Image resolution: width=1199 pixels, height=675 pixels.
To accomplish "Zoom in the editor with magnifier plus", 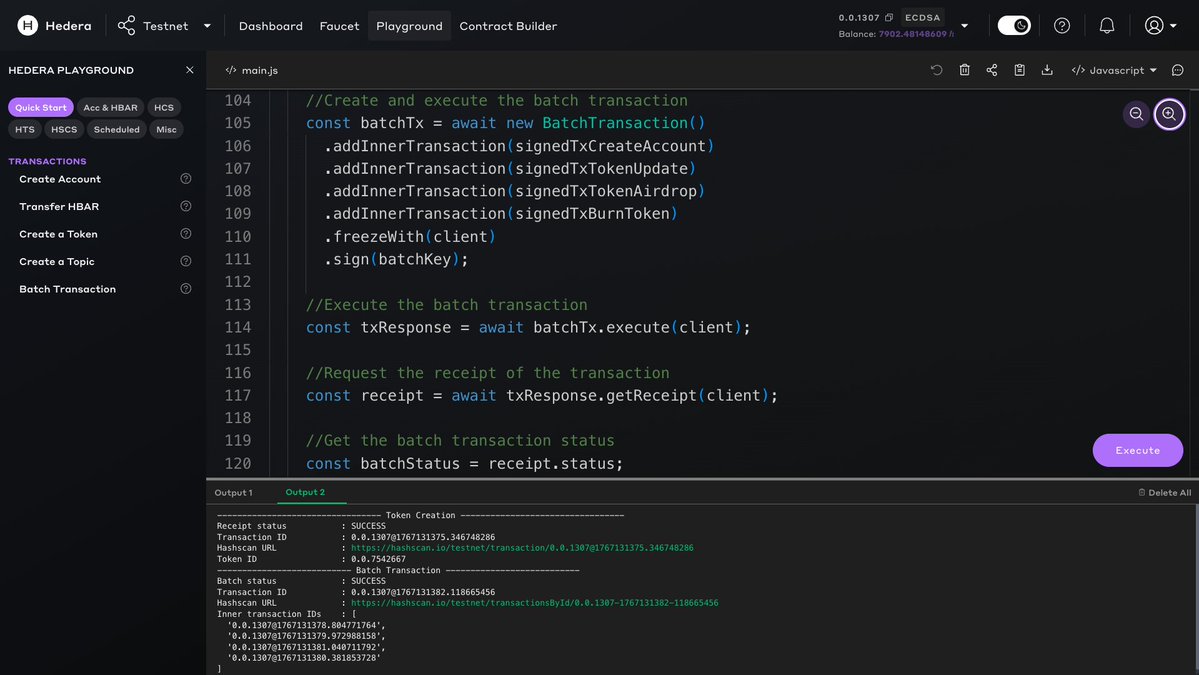I will pyautogui.click(x=1169, y=114).
